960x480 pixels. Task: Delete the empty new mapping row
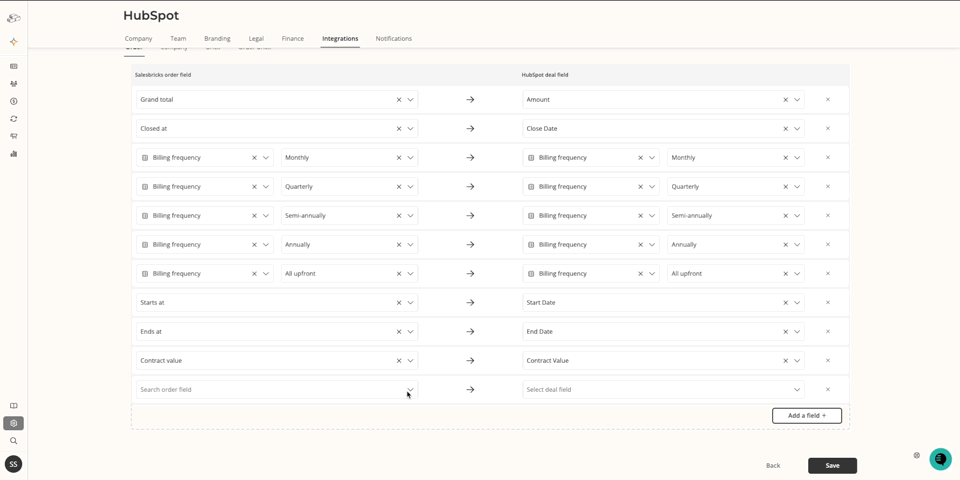(828, 389)
